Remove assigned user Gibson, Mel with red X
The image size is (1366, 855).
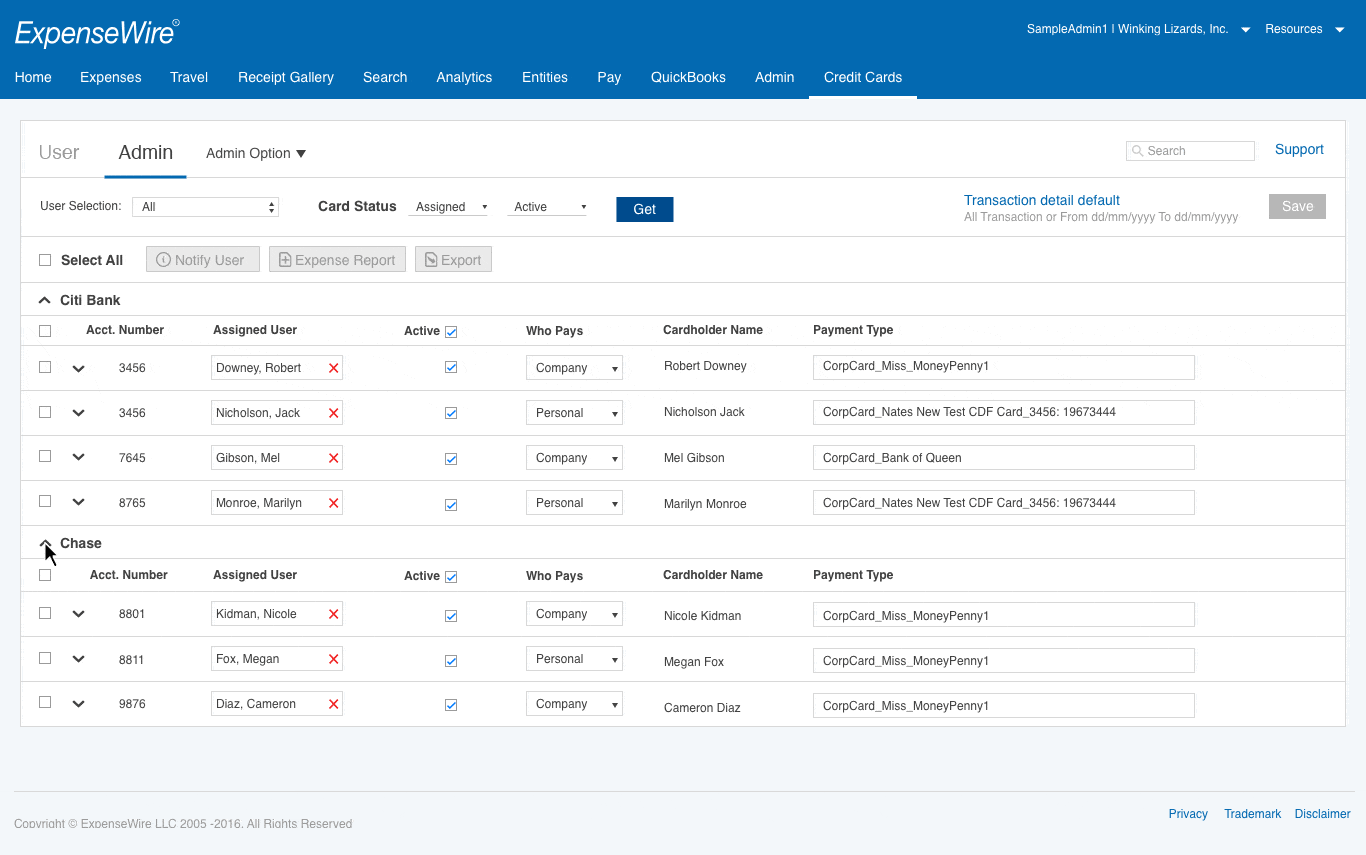coord(334,458)
